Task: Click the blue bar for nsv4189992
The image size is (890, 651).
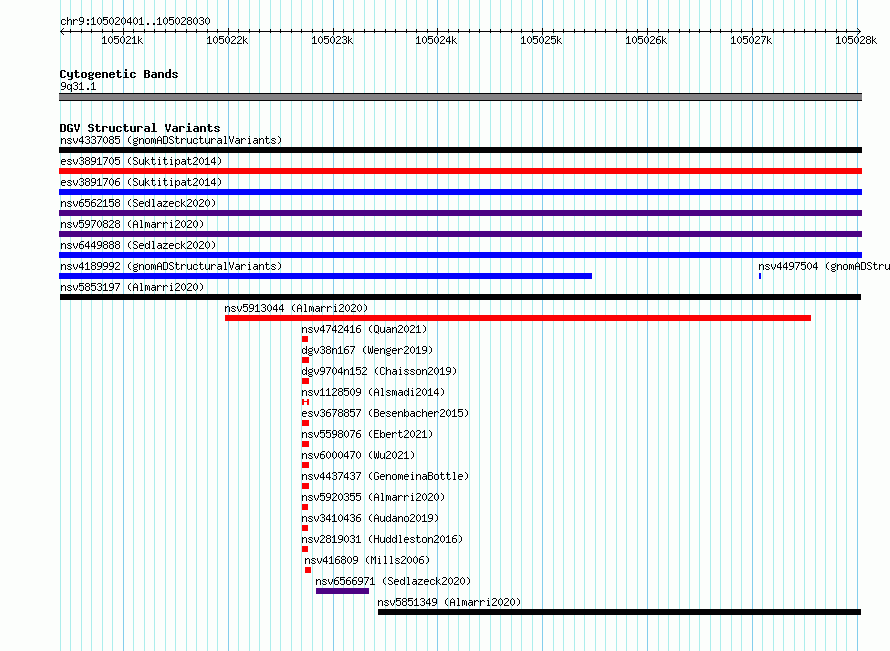Action: click(x=325, y=276)
